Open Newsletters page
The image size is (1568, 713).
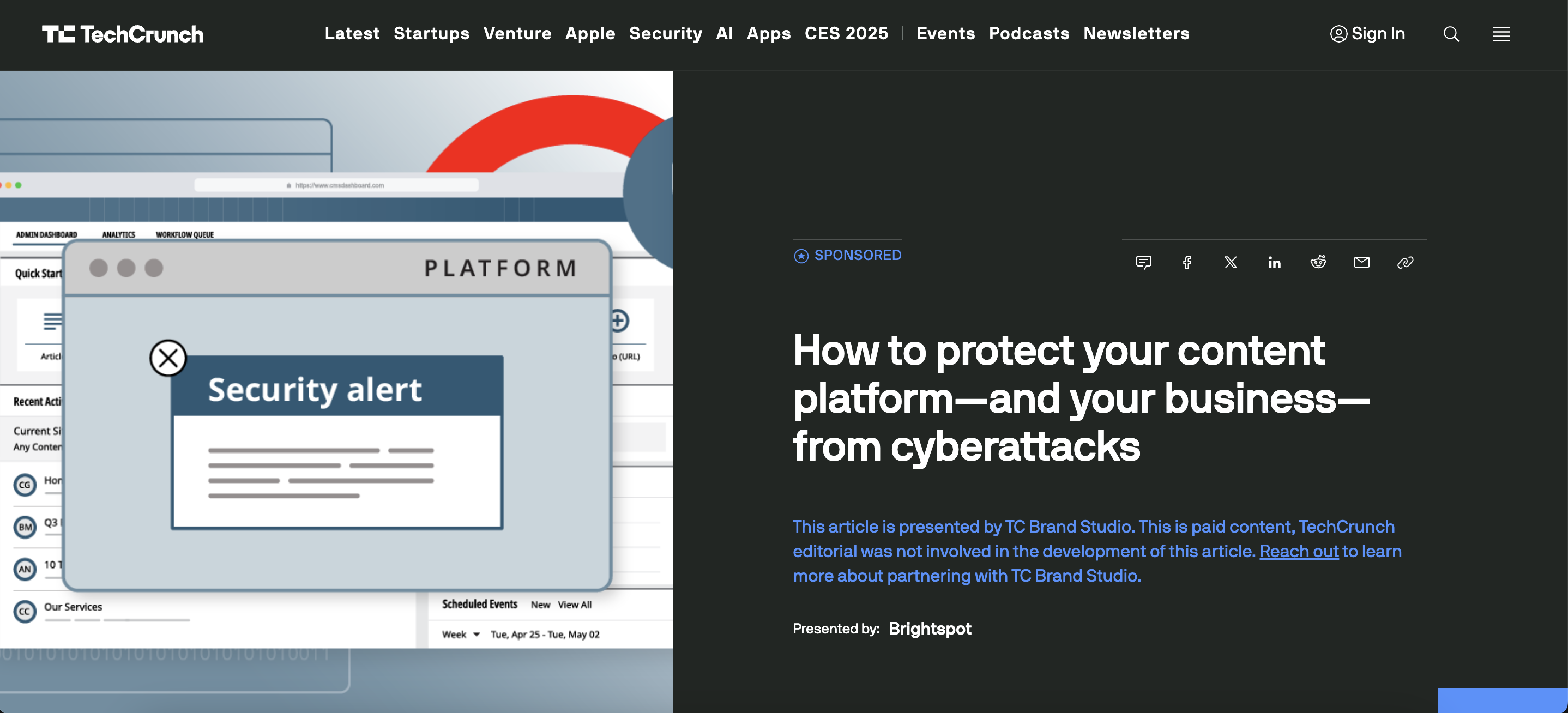click(1136, 33)
